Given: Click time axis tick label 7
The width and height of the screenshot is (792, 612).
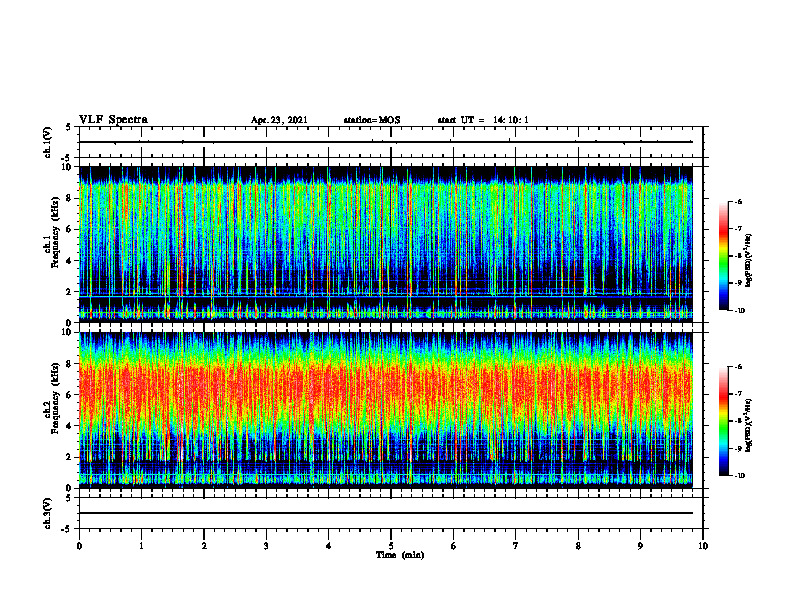Looking at the screenshot, I should 516,546.
